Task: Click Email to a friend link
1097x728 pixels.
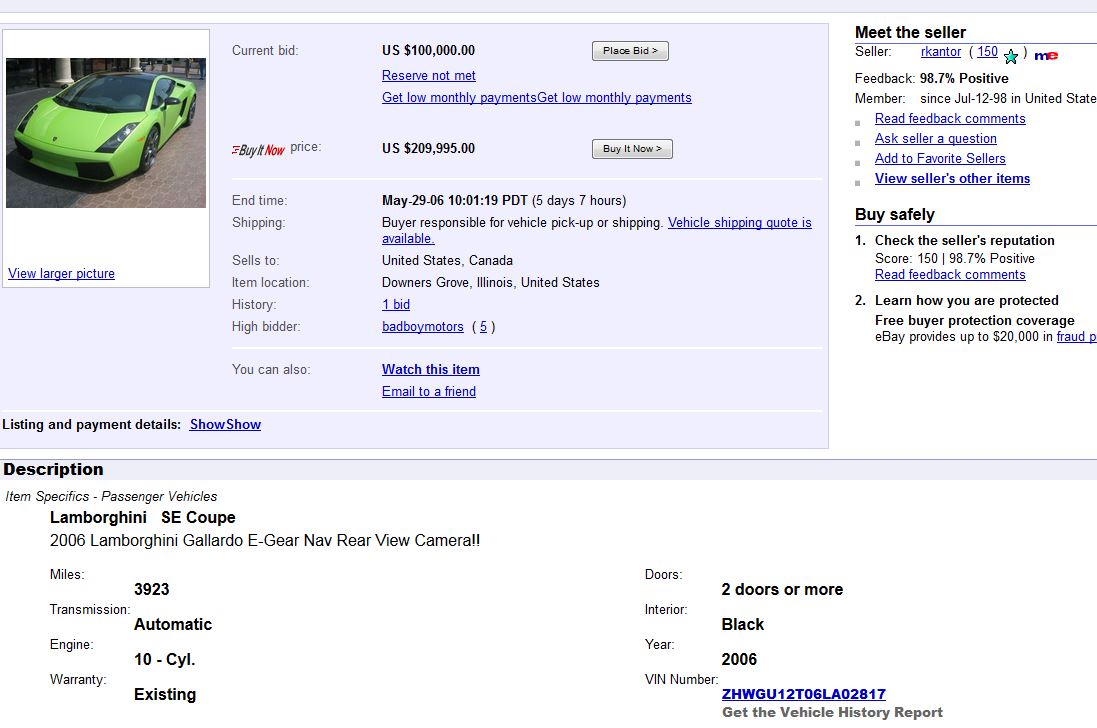Action: tap(429, 392)
